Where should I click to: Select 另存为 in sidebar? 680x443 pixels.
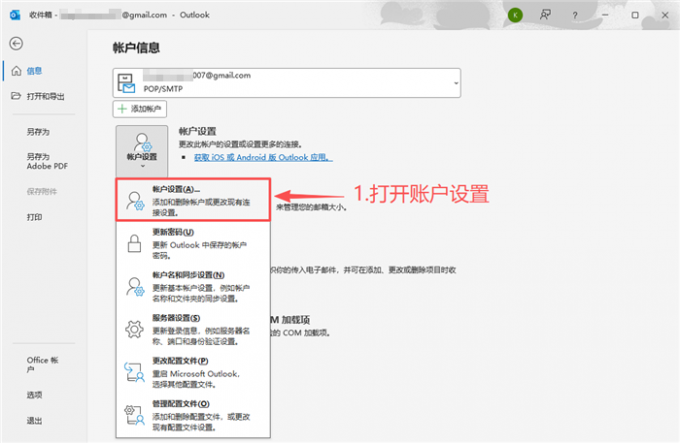[x=38, y=132]
